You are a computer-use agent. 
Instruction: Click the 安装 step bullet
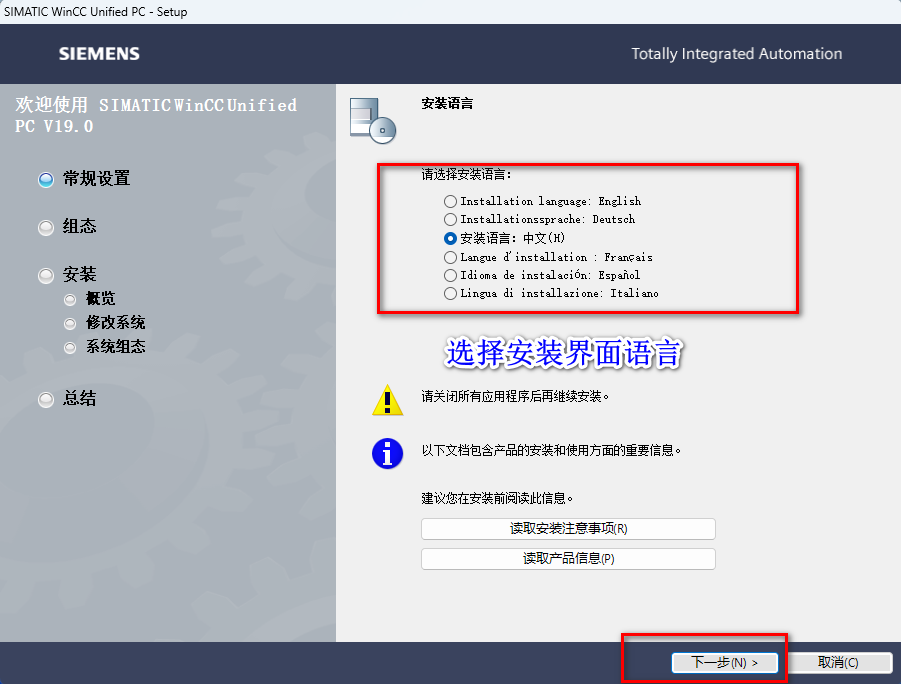(x=46, y=275)
